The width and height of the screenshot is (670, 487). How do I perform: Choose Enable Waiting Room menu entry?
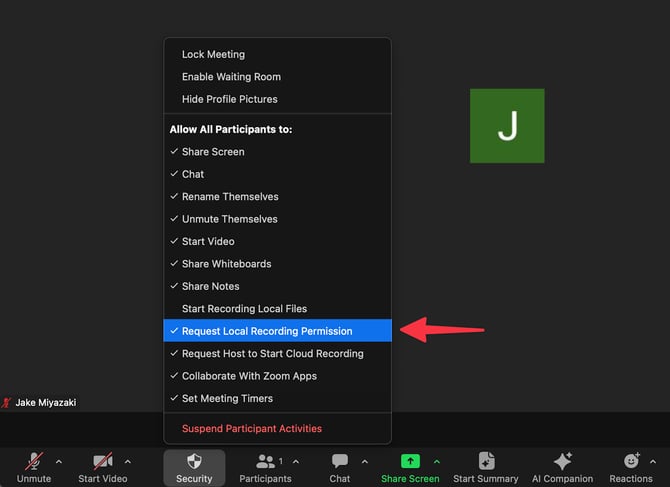pos(231,77)
